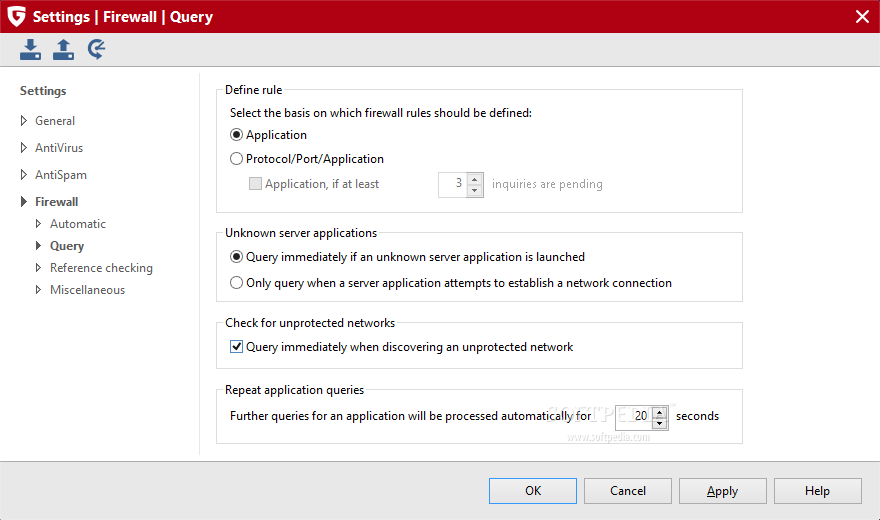Viewport: 880px width, 520px height.
Task: Go to Automatic firewall settings
Action: pos(78,224)
